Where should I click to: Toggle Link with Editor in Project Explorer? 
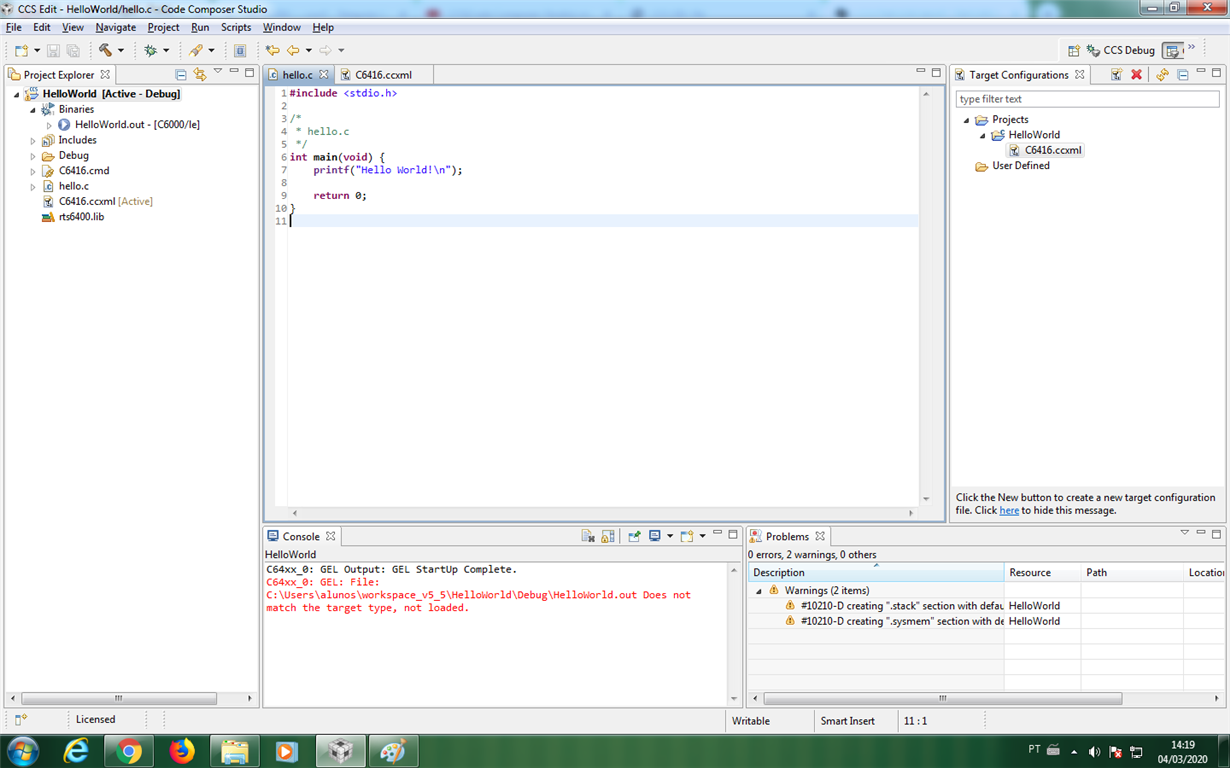click(200, 75)
